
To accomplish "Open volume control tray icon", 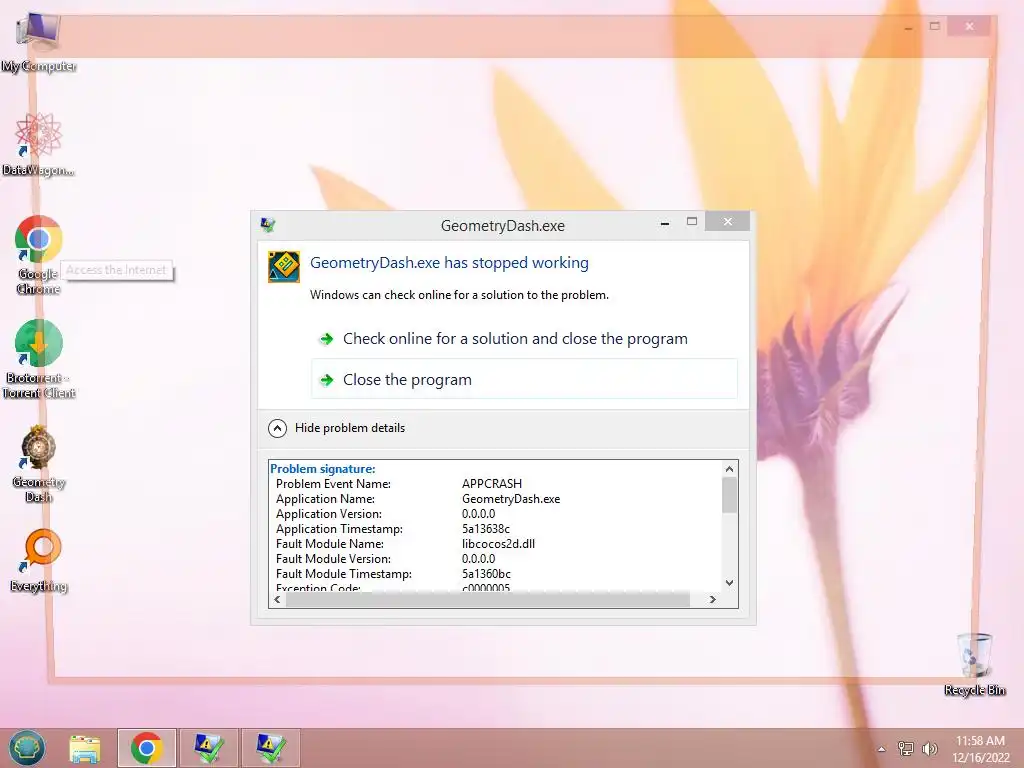I will pyautogui.click(x=929, y=748).
